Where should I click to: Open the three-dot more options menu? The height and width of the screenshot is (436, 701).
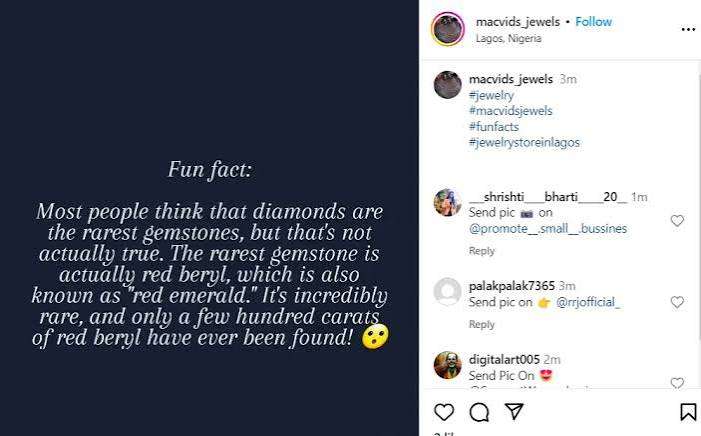[x=688, y=30]
